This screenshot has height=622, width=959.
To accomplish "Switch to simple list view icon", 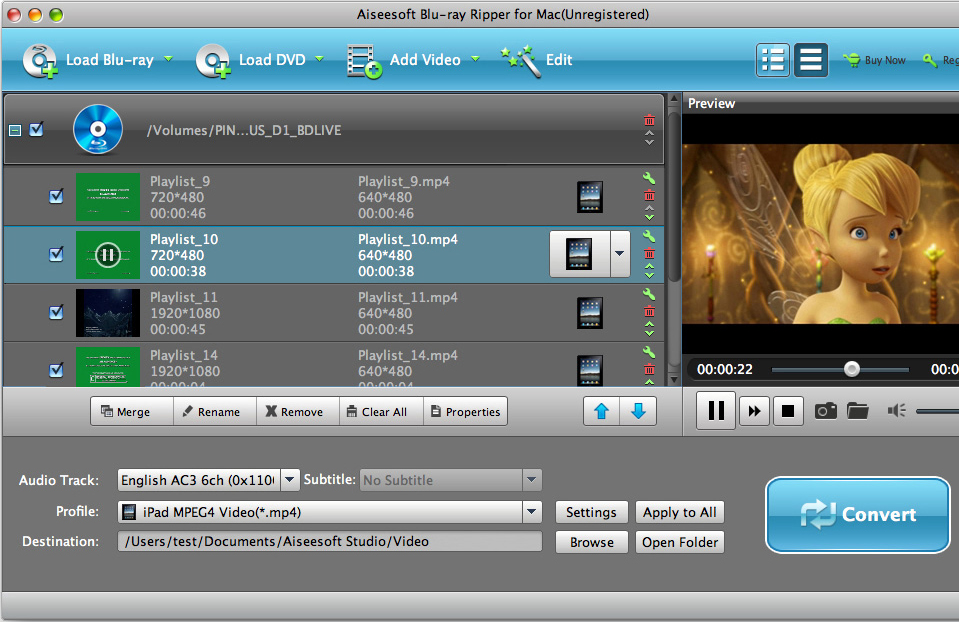I will (x=810, y=60).
